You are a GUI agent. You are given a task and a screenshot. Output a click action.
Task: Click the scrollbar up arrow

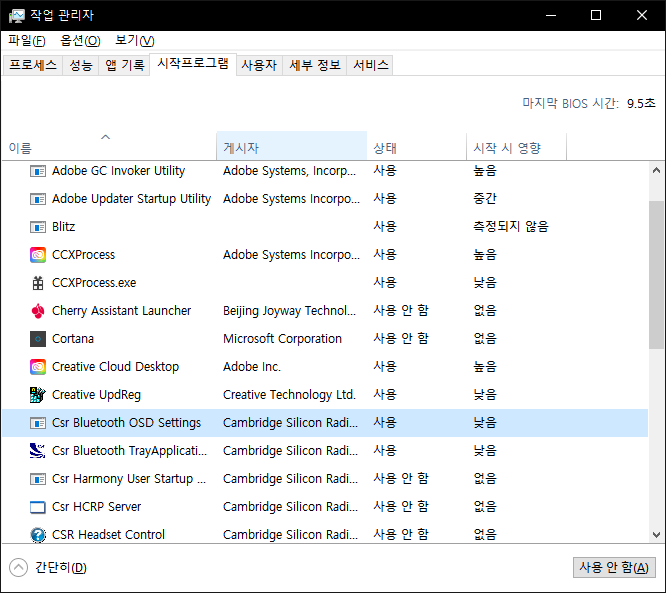click(x=656, y=170)
